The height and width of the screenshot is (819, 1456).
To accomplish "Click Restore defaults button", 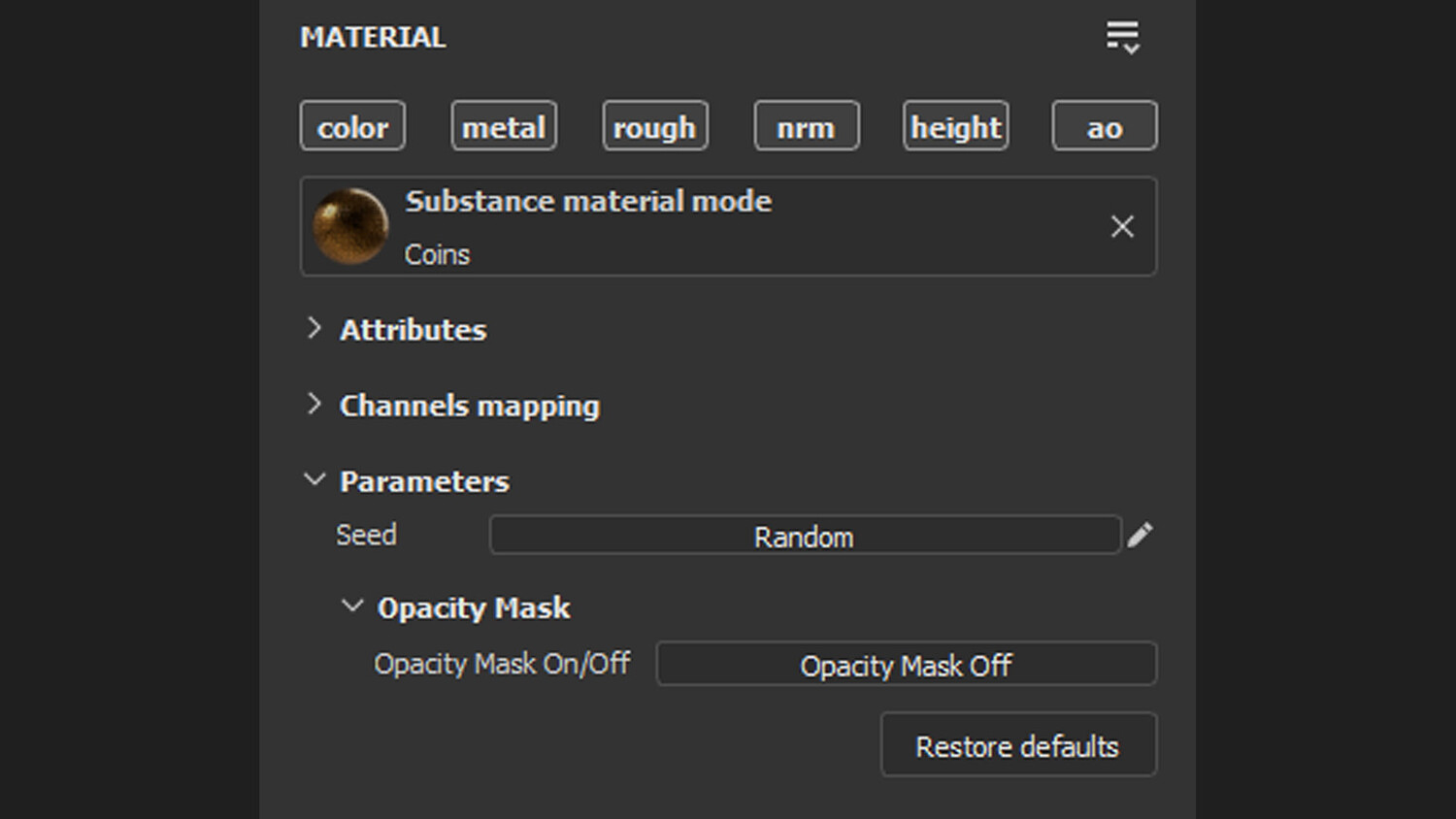I will click(1017, 745).
